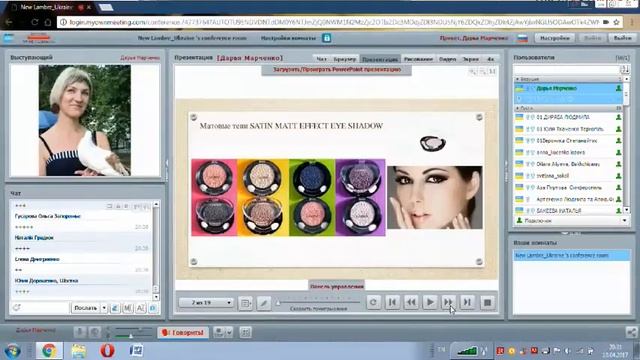Image resolution: width=640 pixels, height=360 pixels.
Task: Click the Выйти button in header
Action: 622,38
